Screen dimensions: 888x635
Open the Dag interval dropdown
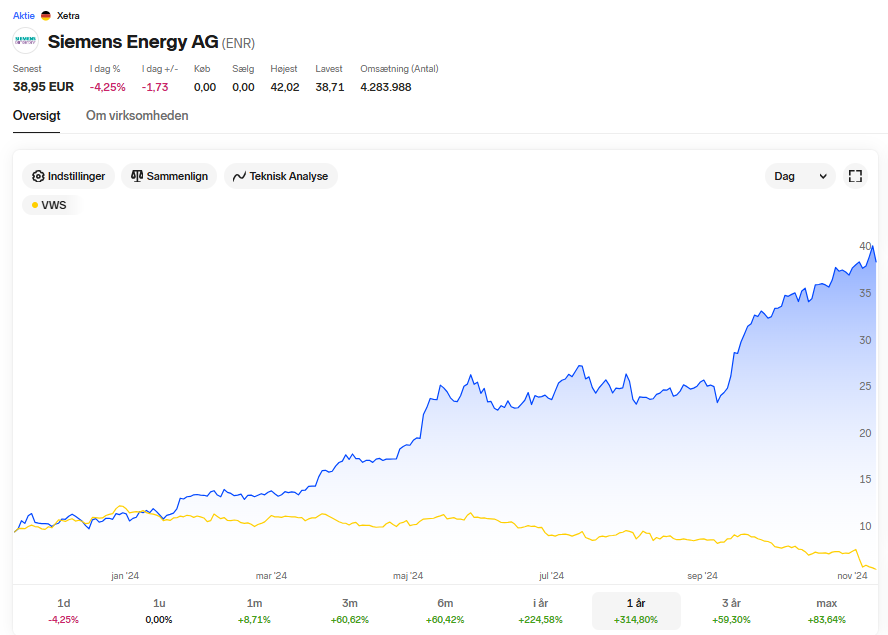(800, 176)
